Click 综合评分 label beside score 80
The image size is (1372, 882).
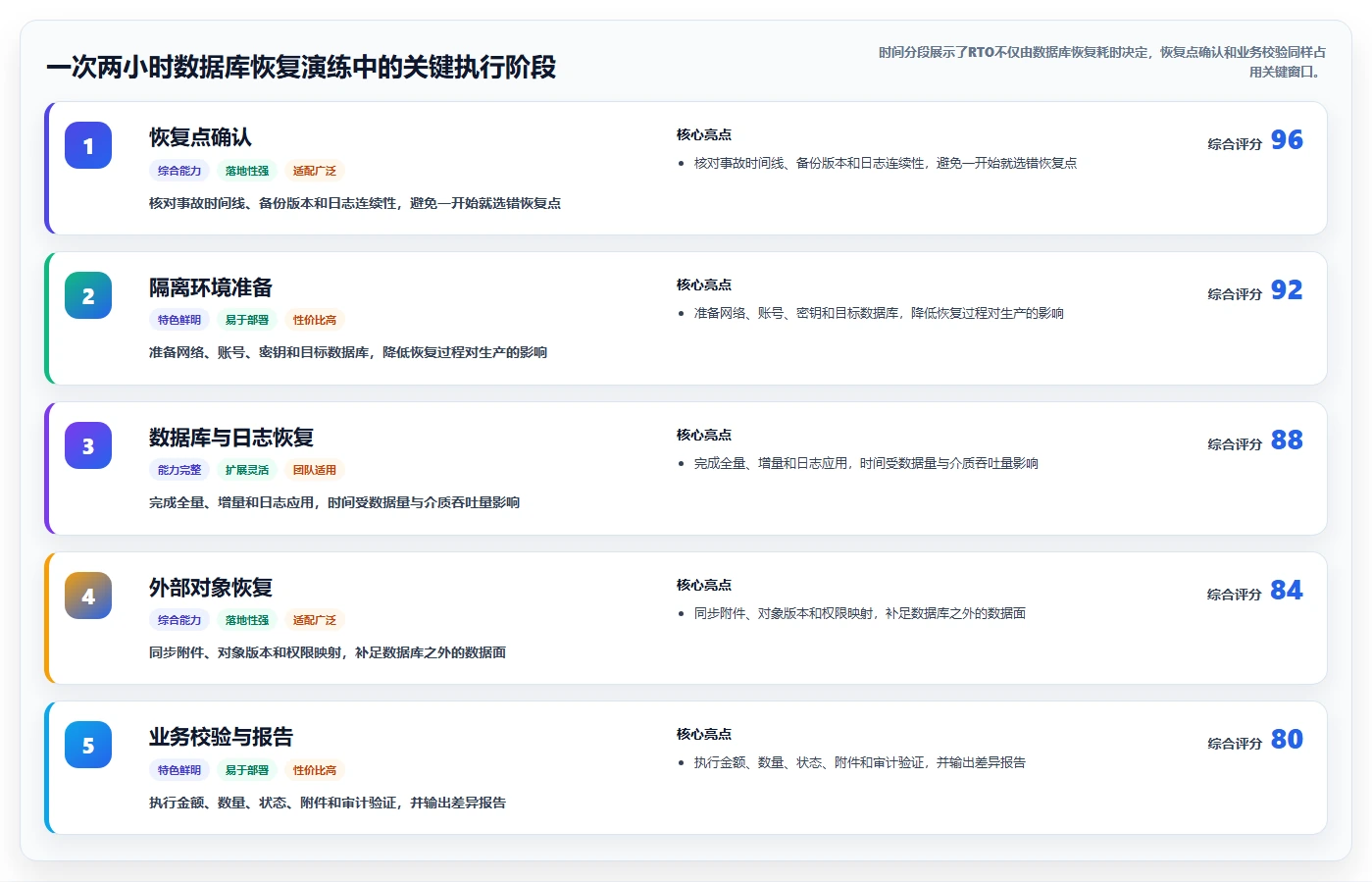click(x=1235, y=744)
